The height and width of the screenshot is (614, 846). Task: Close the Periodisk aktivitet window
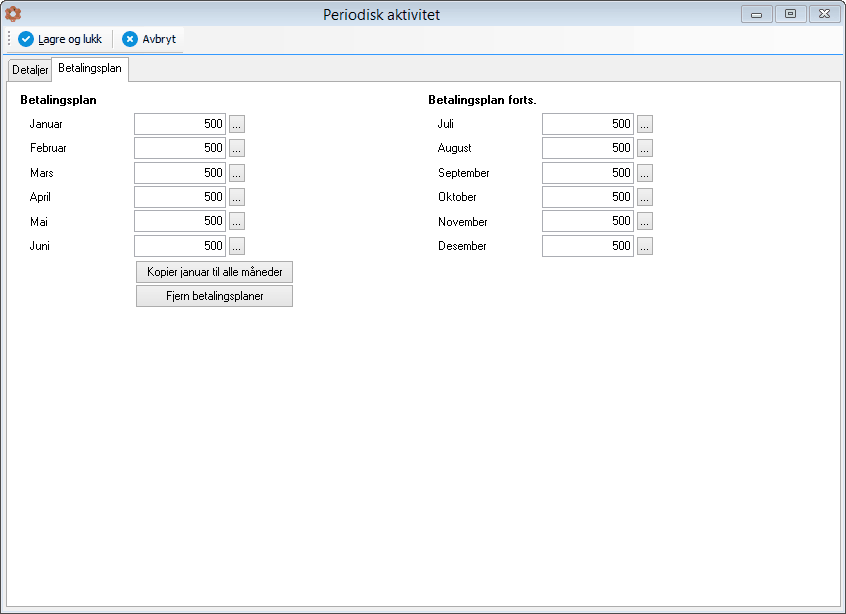pyautogui.click(x=824, y=14)
